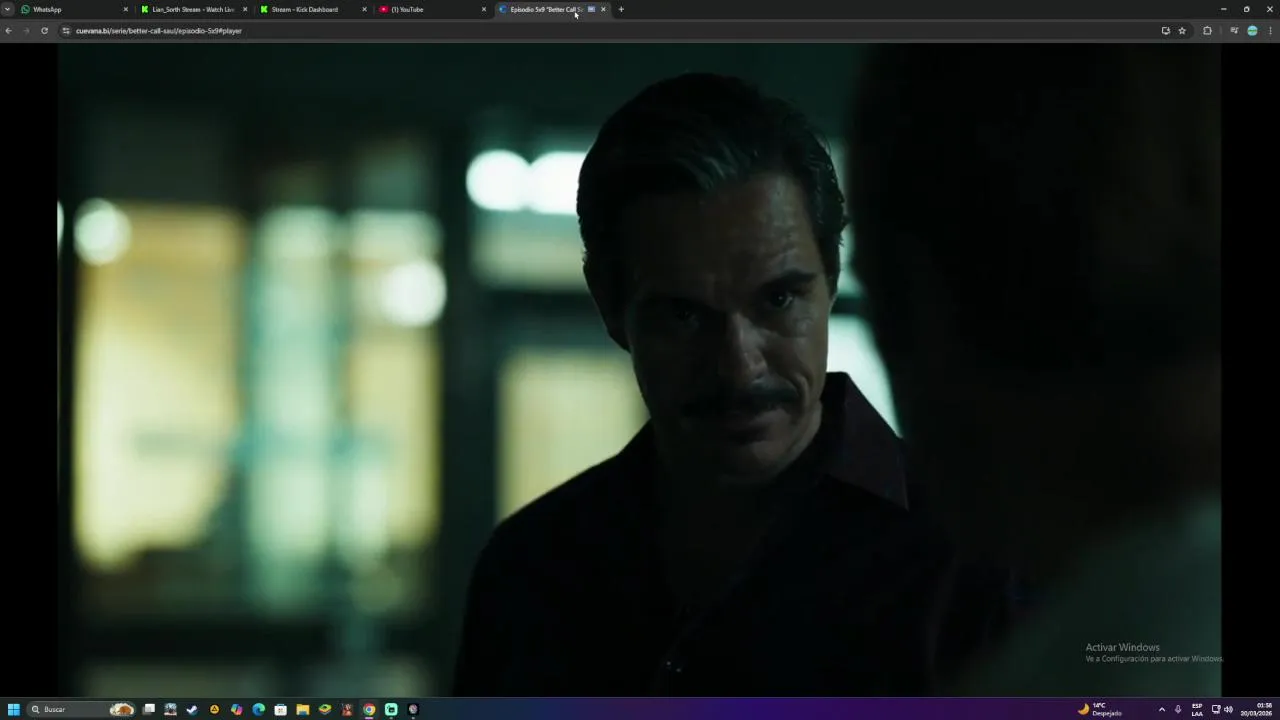
Task: Click the Buscar taskbar search box
Action: coord(82,709)
